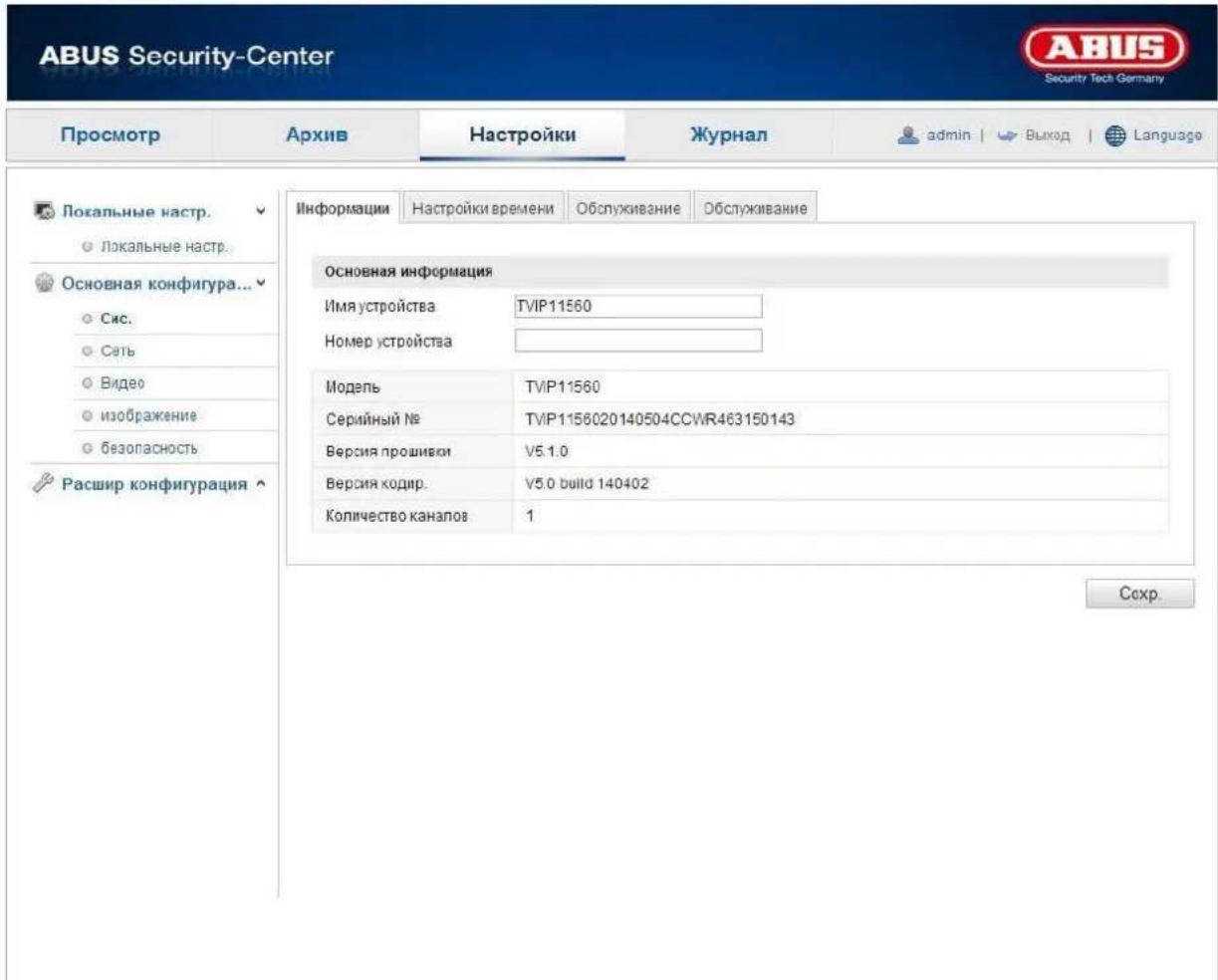Image resolution: width=1218 pixels, height=980 pixels.
Task: Click the serial number TVIP1156020140504CCWR463150143
Action: pos(660,420)
